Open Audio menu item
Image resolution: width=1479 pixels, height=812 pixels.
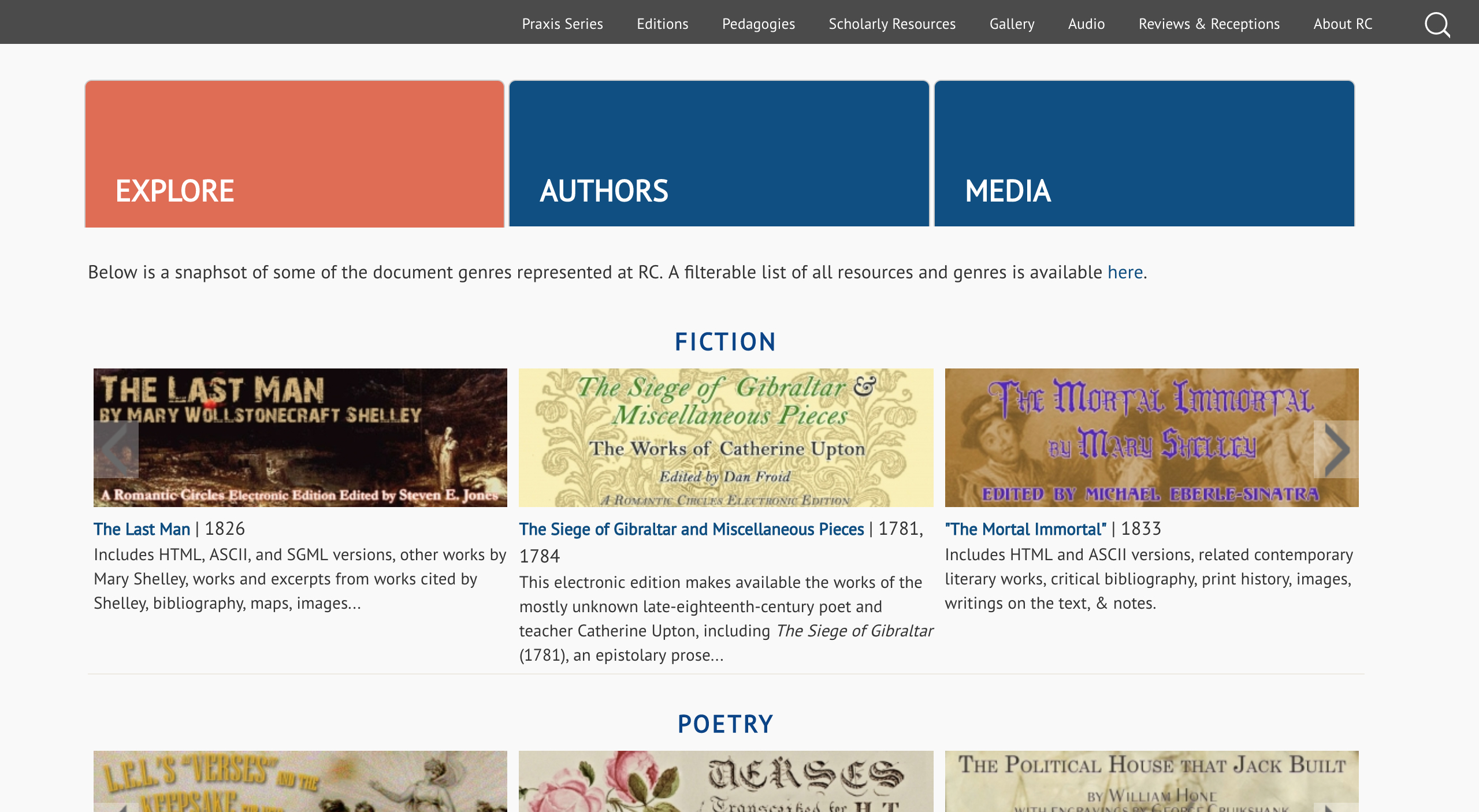pyautogui.click(x=1086, y=24)
